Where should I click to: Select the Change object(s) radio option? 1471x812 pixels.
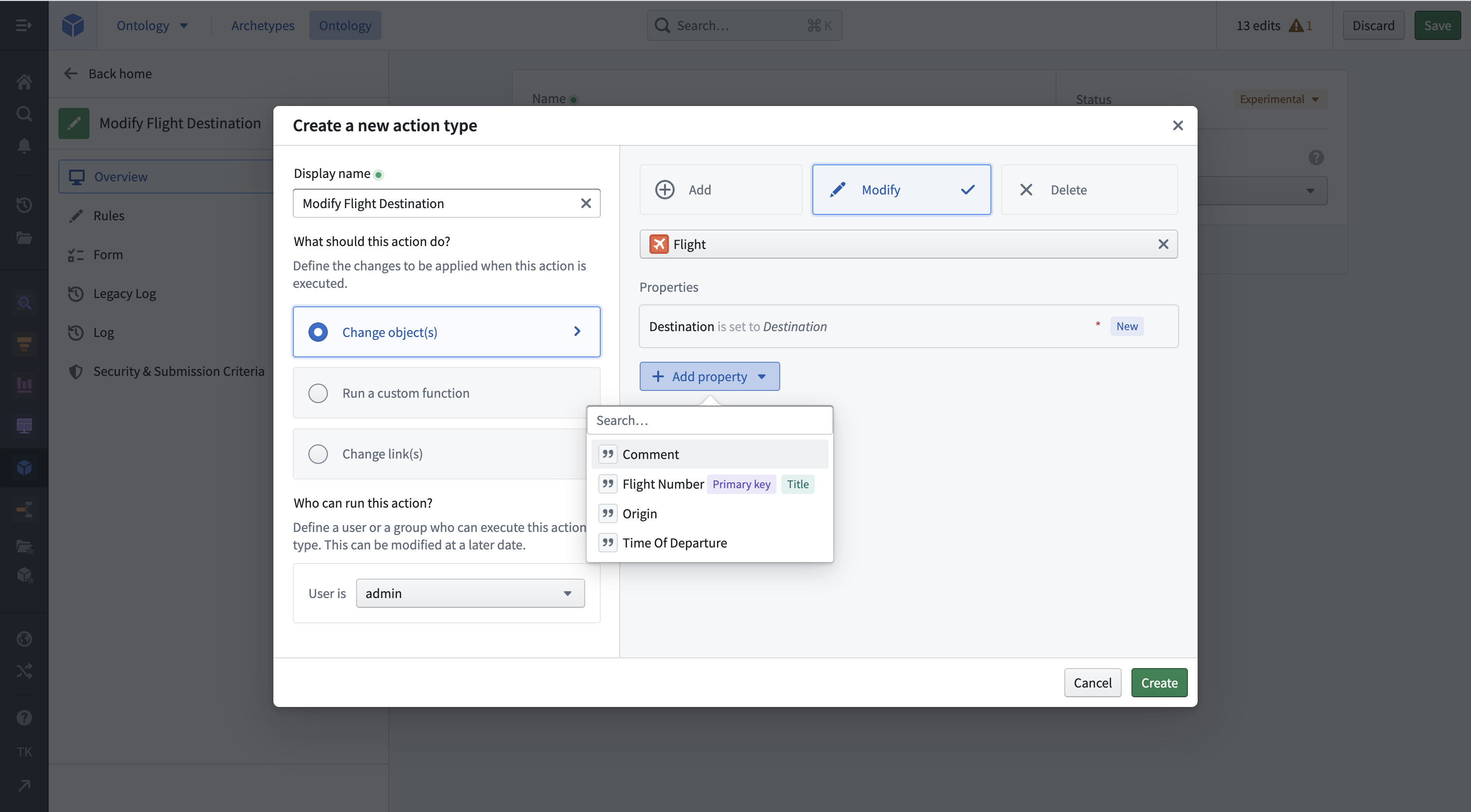point(318,332)
